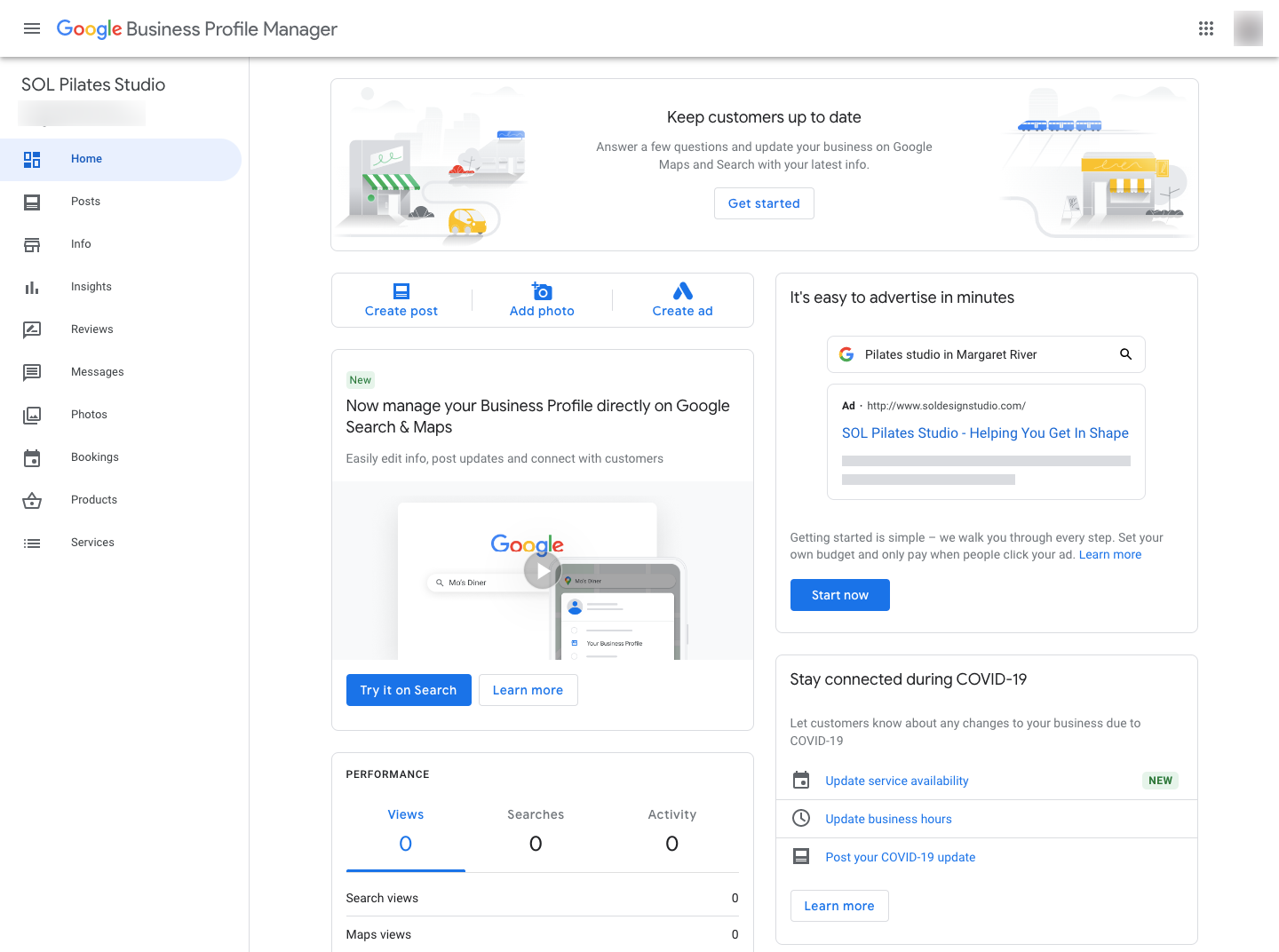Open Bookings in the sidebar
This screenshot has width=1279, height=952.
point(121,457)
